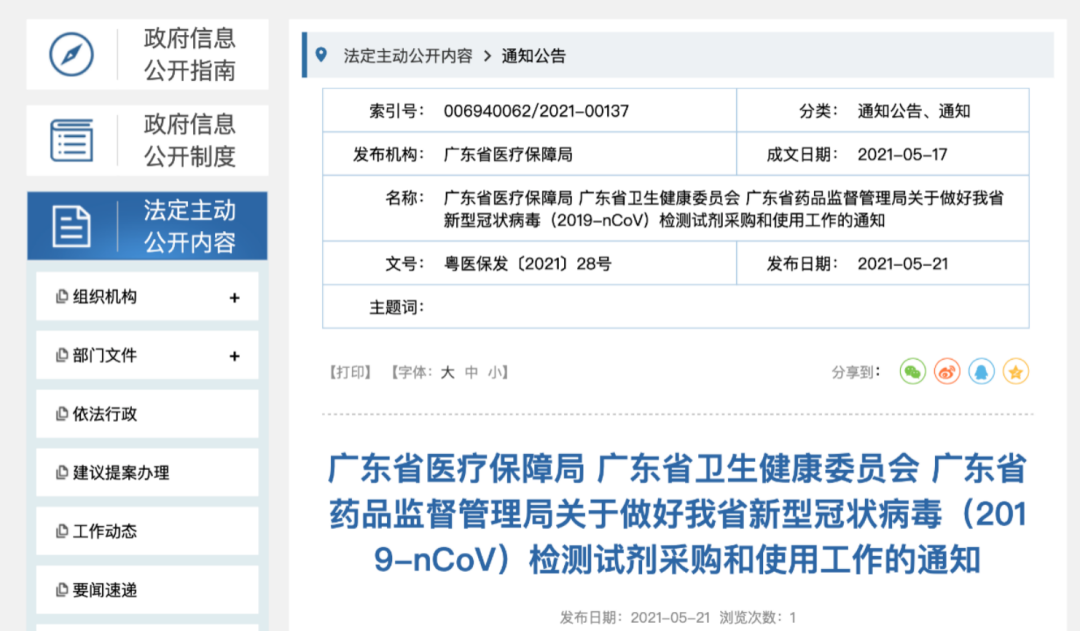The width and height of the screenshot is (1080, 631).
Task: Select the document icon in 法定主动公开内容
Action: (x=68, y=225)
